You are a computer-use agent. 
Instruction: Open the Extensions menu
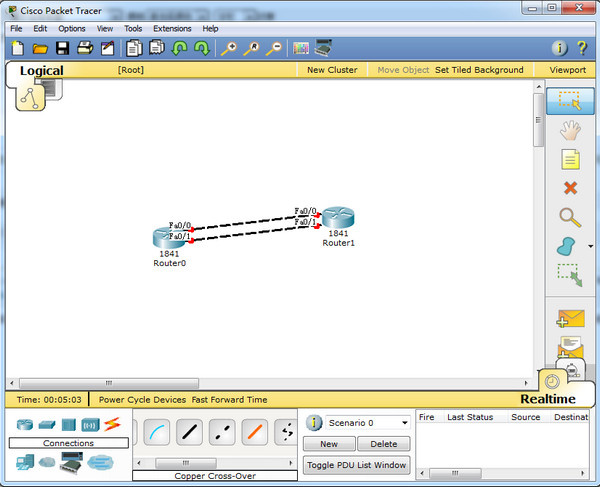172,28
